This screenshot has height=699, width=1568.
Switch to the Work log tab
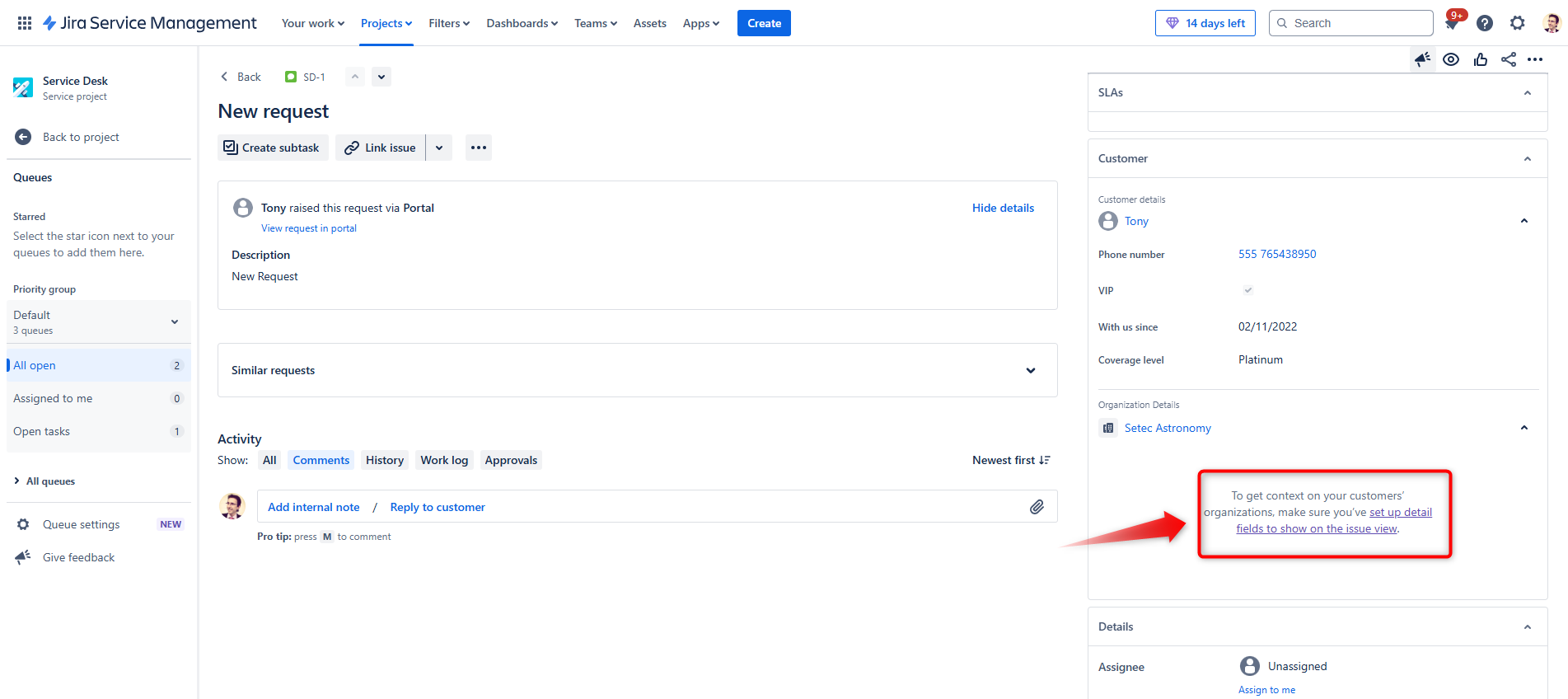point(444,460)
